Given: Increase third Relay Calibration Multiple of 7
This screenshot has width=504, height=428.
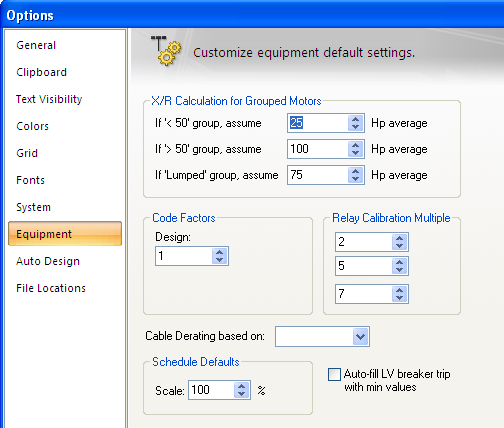Looking at the screenshot, I should coord(399,290).
